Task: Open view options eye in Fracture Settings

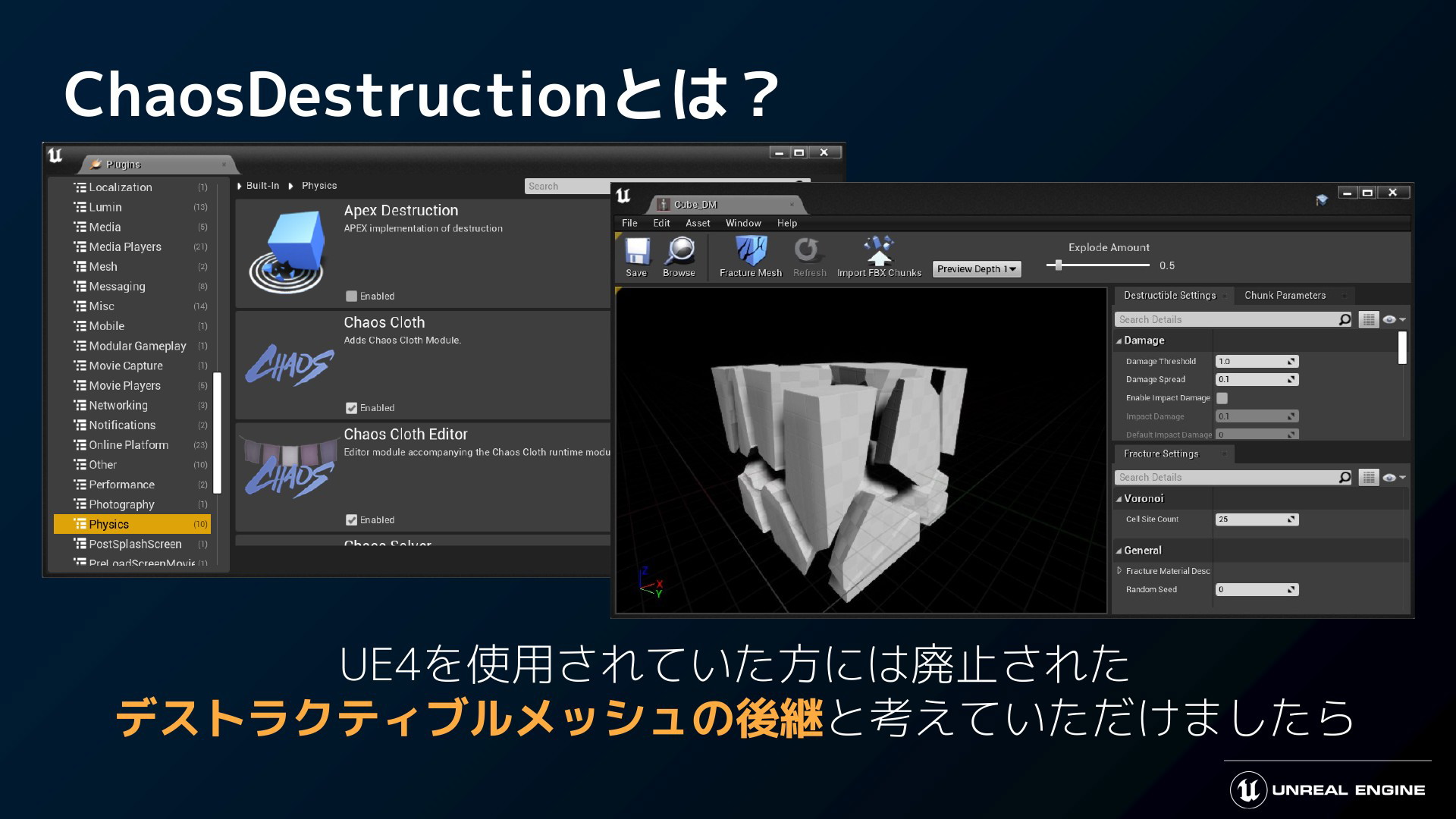Action: [1393, 477]
